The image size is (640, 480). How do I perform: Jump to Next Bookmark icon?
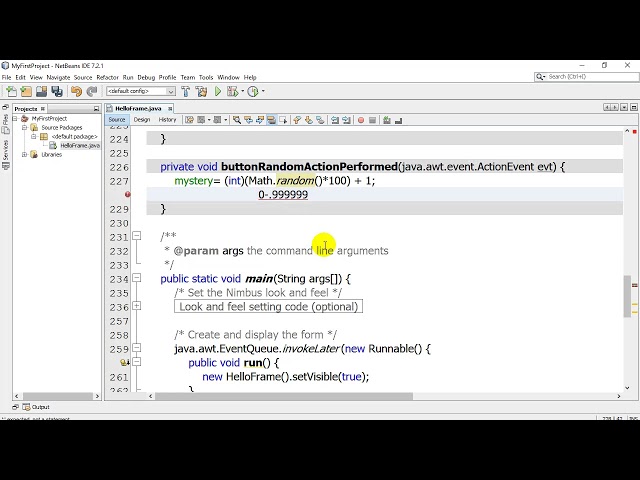(309, 120)
